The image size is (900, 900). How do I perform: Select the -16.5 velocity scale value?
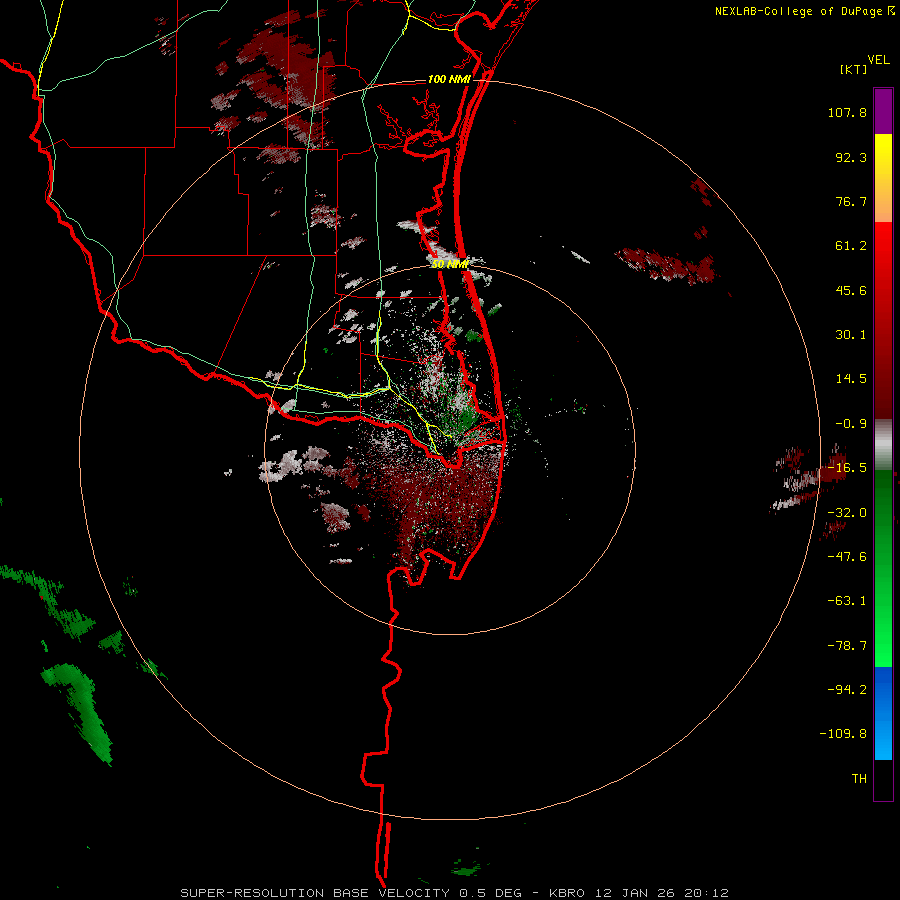click(847, 468)
